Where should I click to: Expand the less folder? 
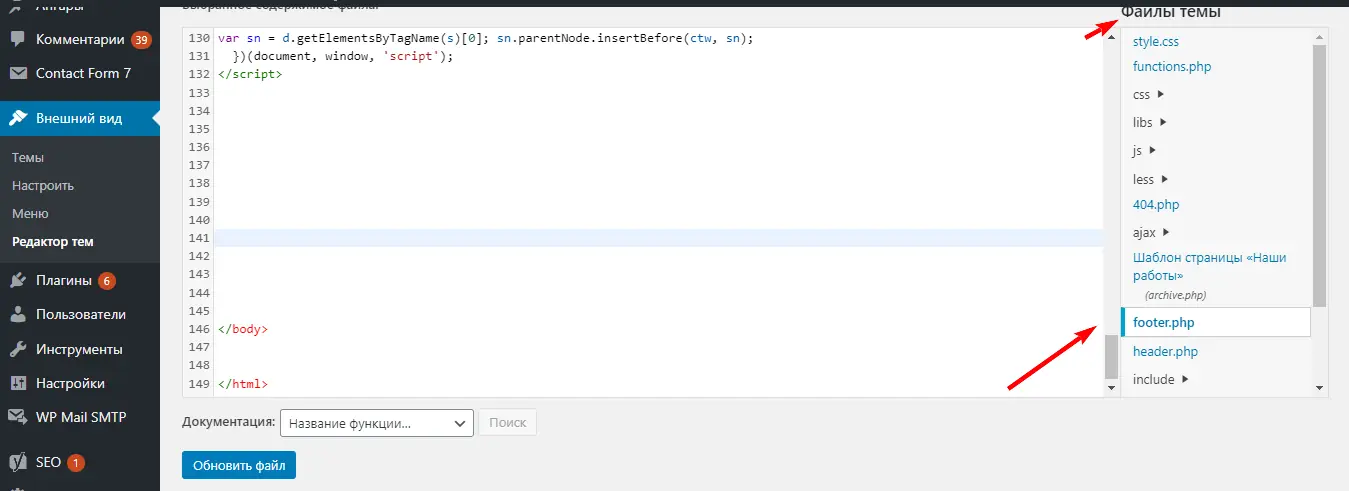[x=1151, y=179]
